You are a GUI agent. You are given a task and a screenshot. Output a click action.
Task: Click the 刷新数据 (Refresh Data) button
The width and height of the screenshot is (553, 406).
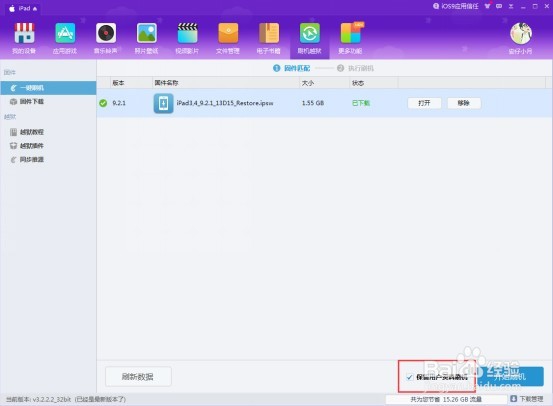(138, 377)
